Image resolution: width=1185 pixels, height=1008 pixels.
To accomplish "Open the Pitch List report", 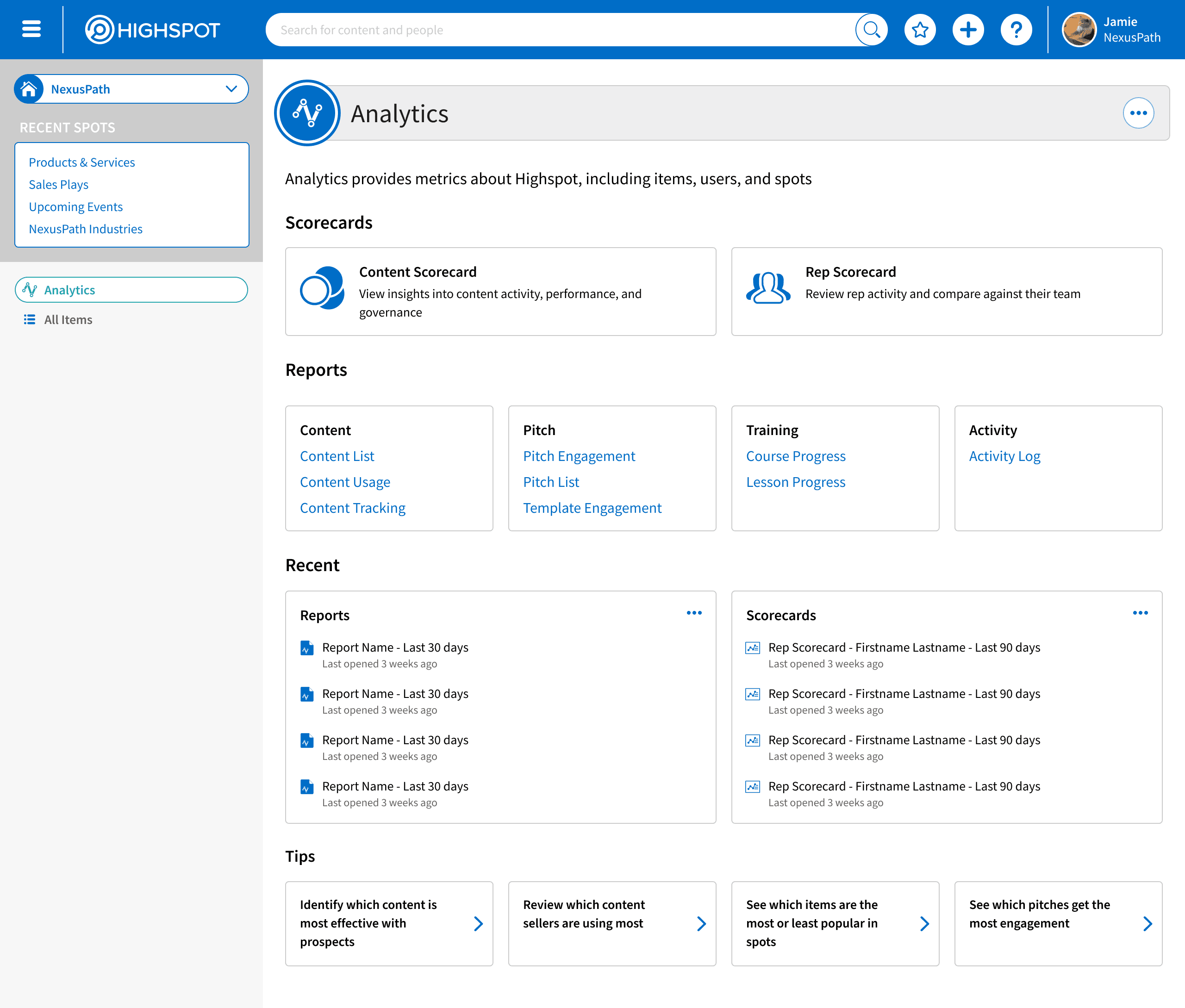I will click(x=551, y=482).
